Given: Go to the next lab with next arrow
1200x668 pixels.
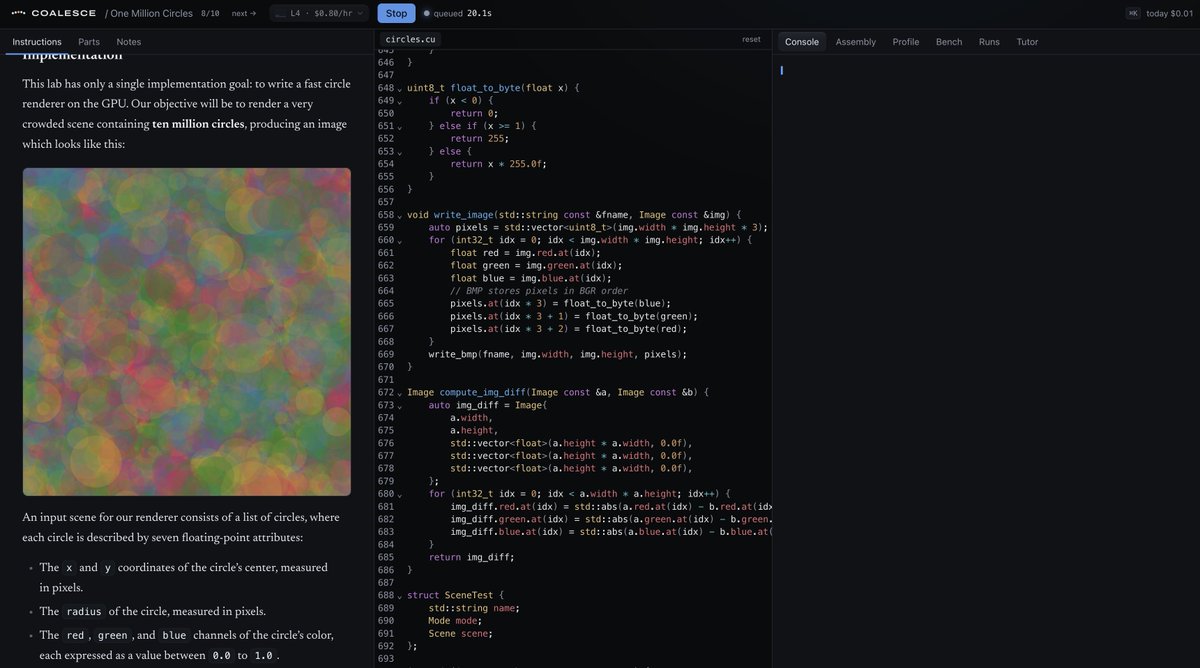Looking at the screenshot, I should (x=243, y=13).
